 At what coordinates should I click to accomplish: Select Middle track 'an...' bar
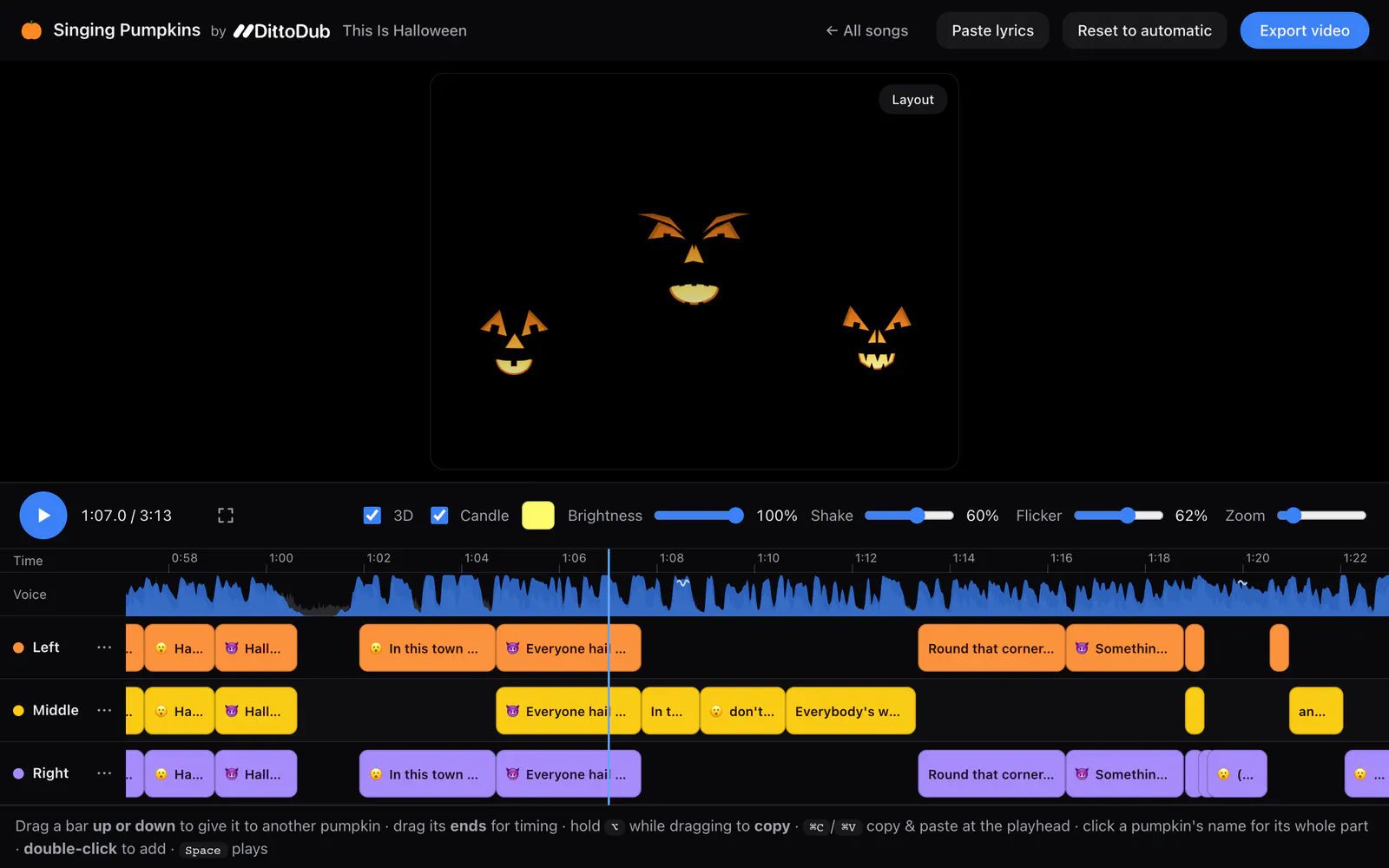tap(1316, 711)
